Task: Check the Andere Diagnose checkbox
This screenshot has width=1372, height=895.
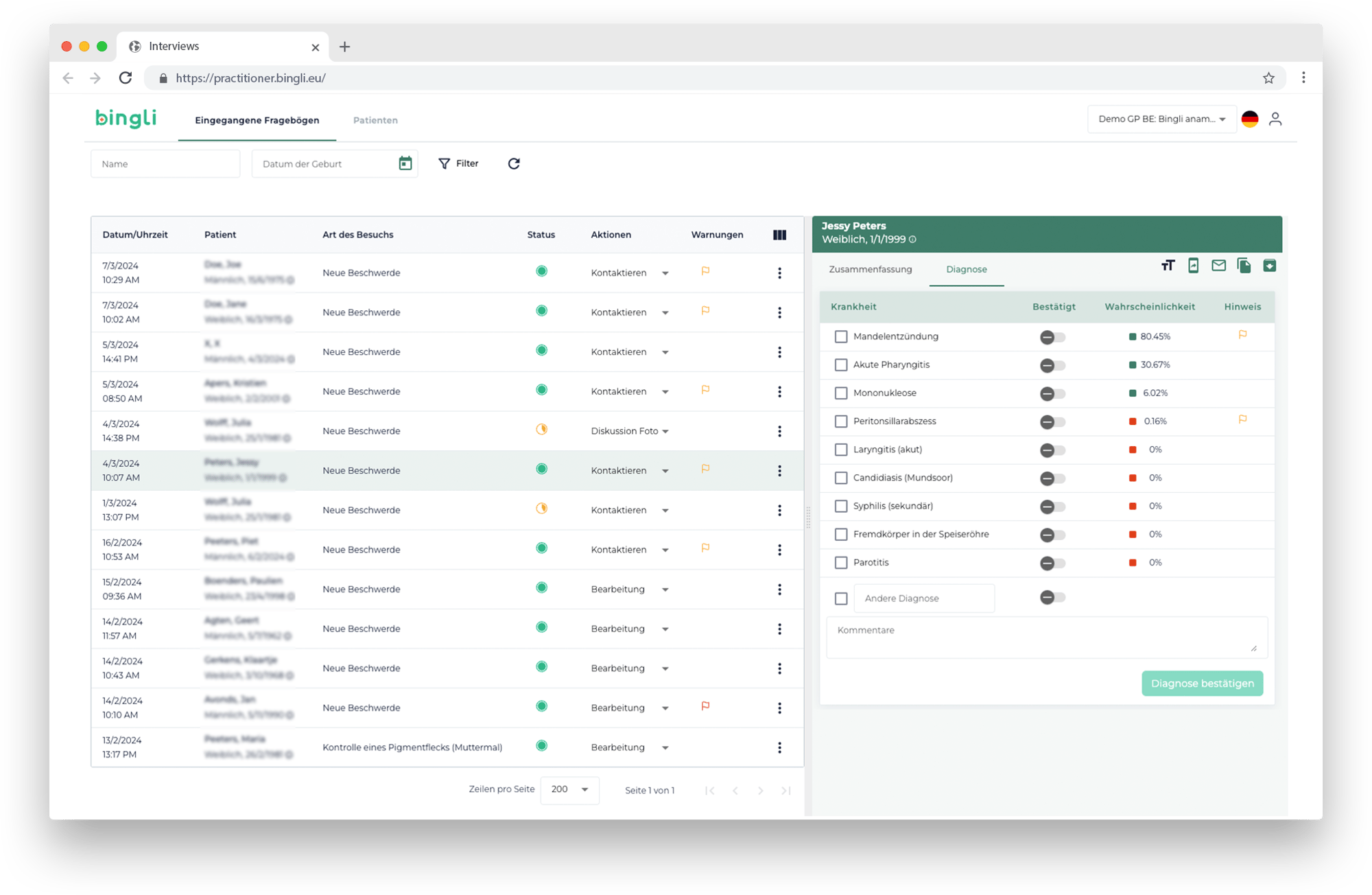Action: click(840, 598)
